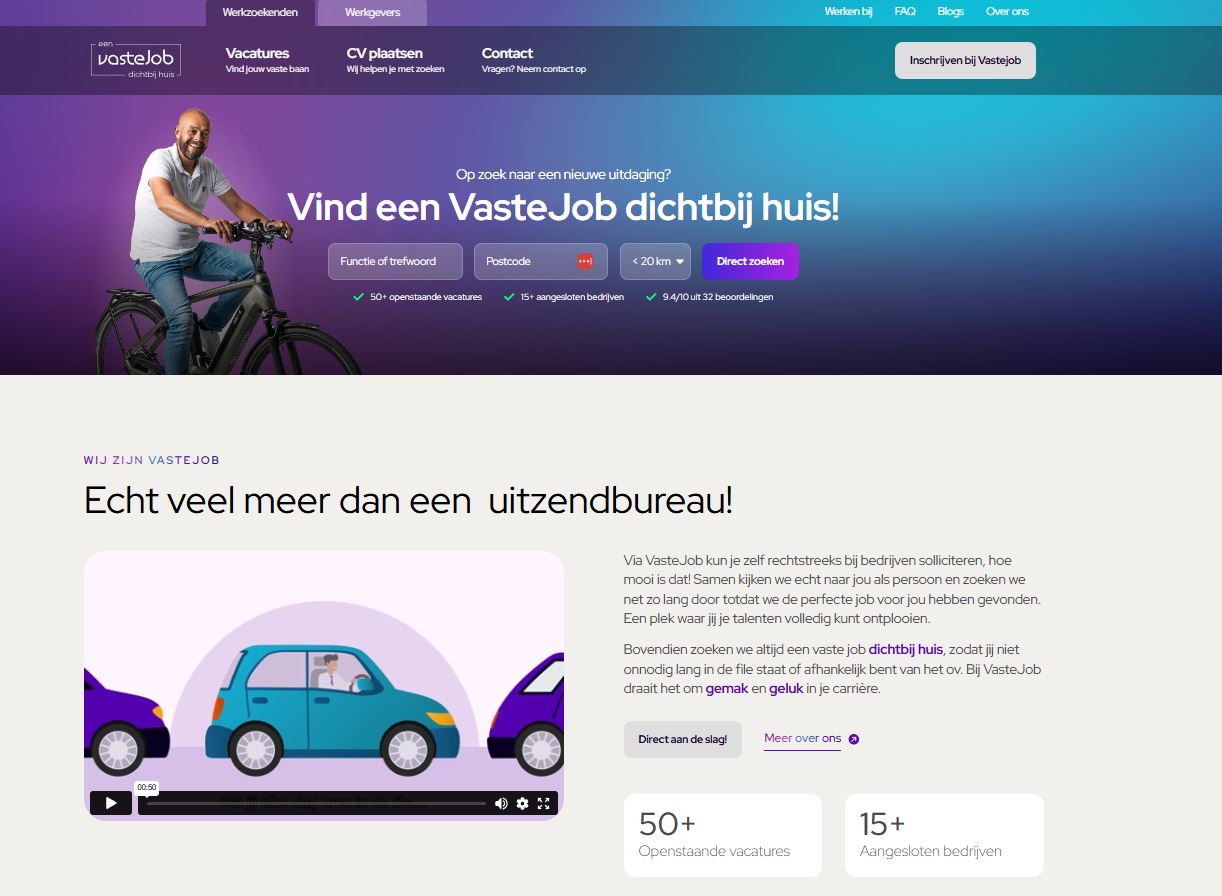The height and width of the screenshot is (896, 1222).
Task: Click the Direct aan de slag! button
Action: tap(683, 739)
